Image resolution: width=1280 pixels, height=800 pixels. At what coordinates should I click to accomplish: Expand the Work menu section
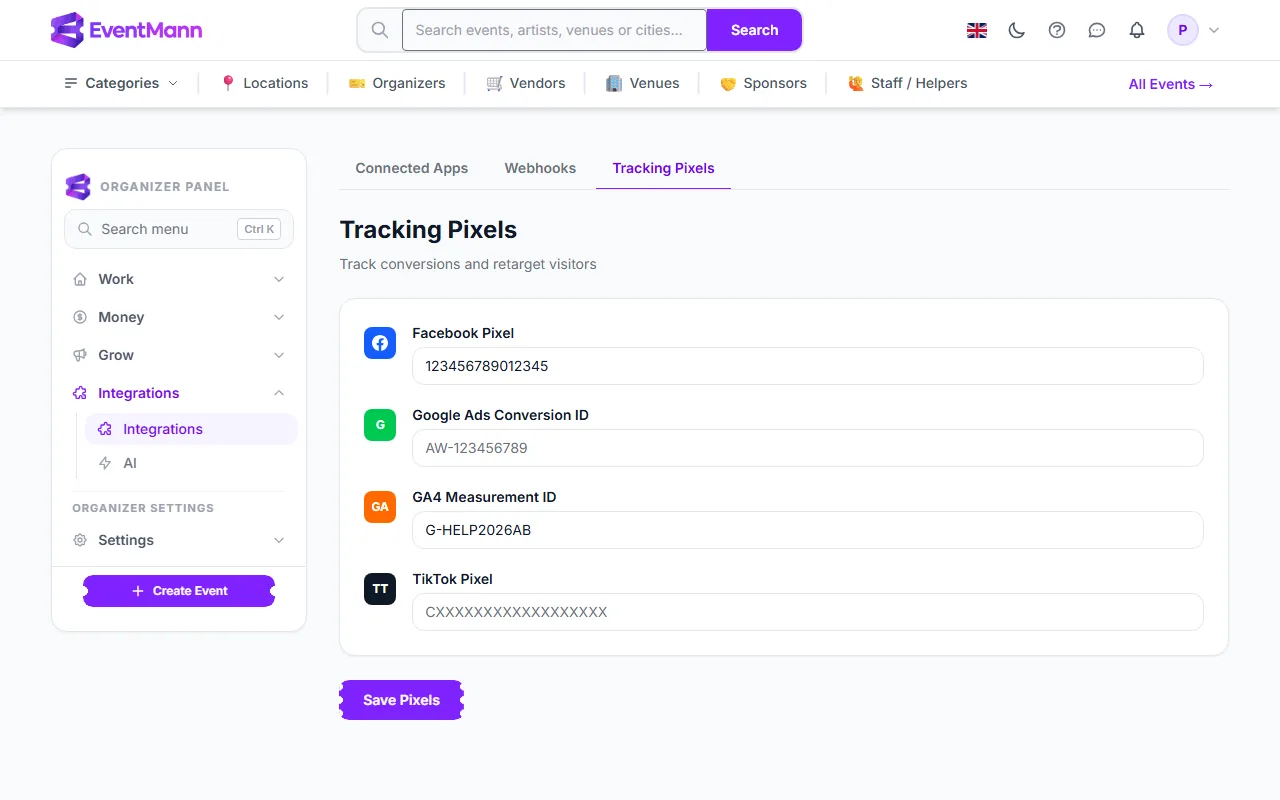pyautogui.click(x=179, y=279)
